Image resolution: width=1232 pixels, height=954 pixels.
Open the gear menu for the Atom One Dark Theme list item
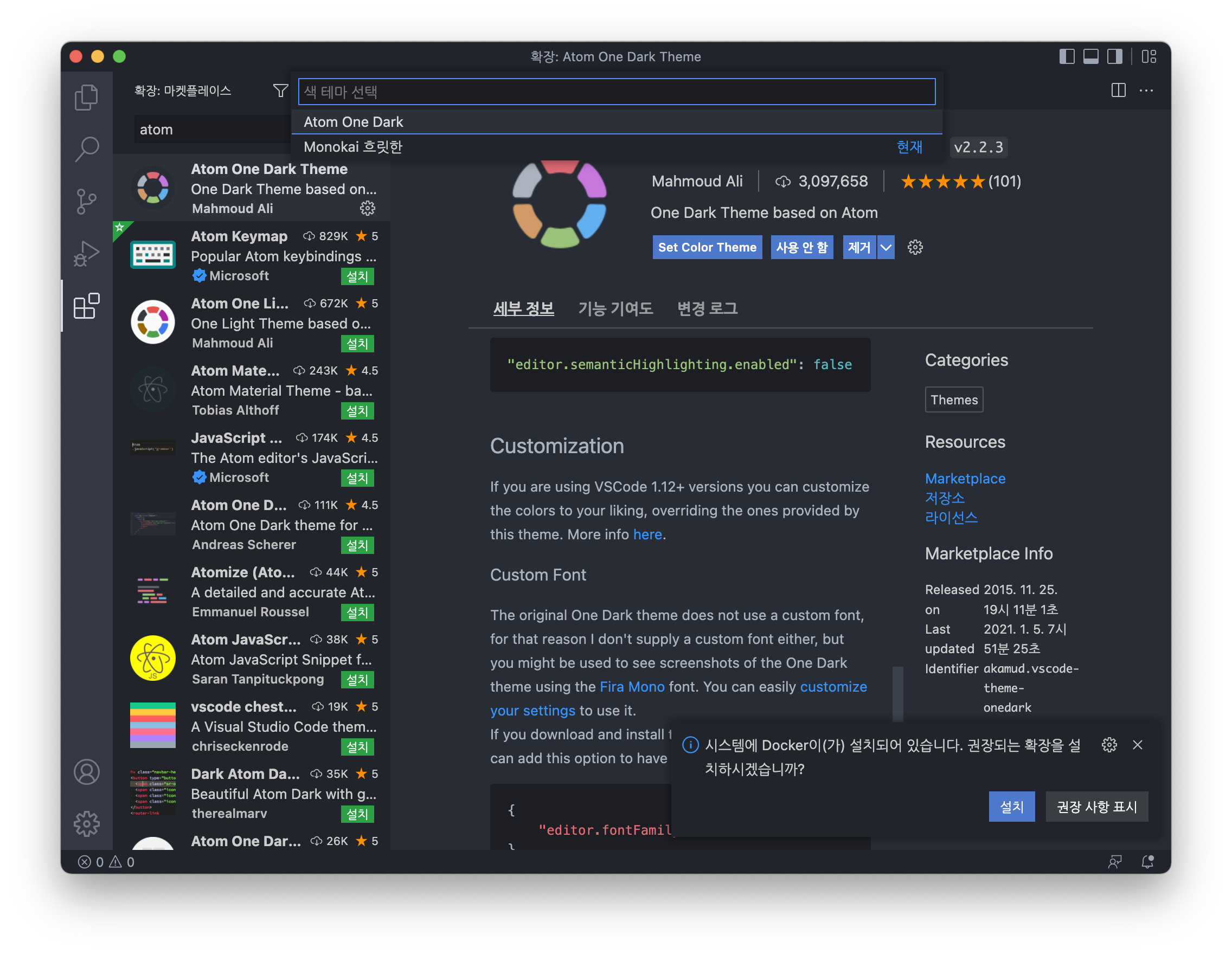point(367,208)
